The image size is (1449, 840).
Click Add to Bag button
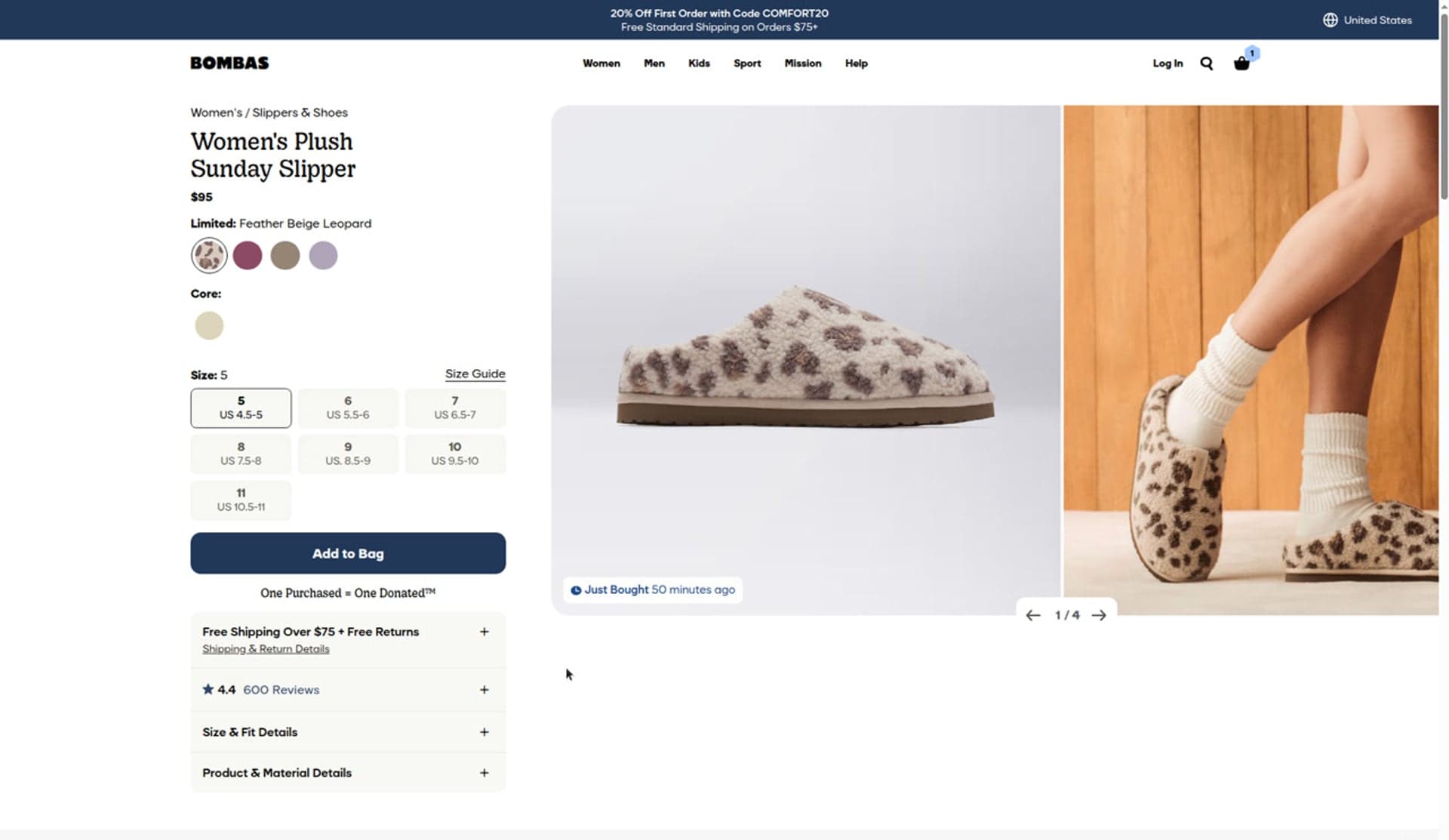pos(348,553)
